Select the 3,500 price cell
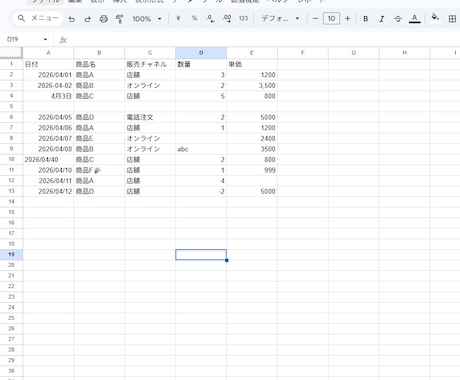Screen dimensions: 460x380 coord(252,85)
